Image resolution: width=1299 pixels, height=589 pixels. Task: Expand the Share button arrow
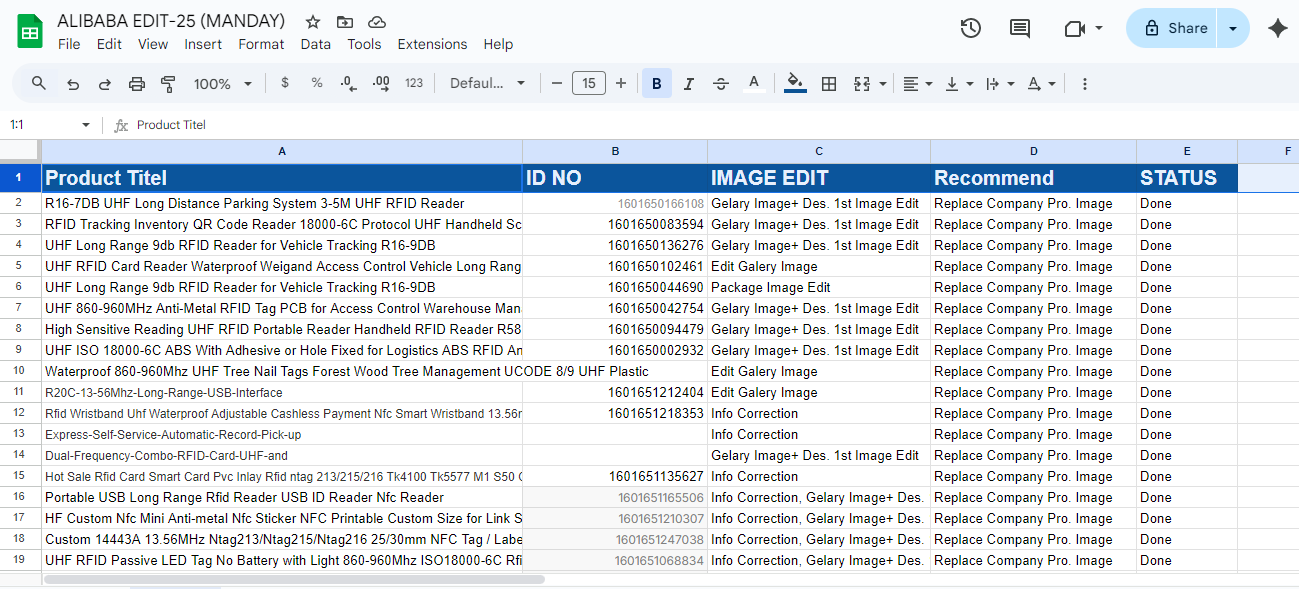click(x=1233, y=28)
